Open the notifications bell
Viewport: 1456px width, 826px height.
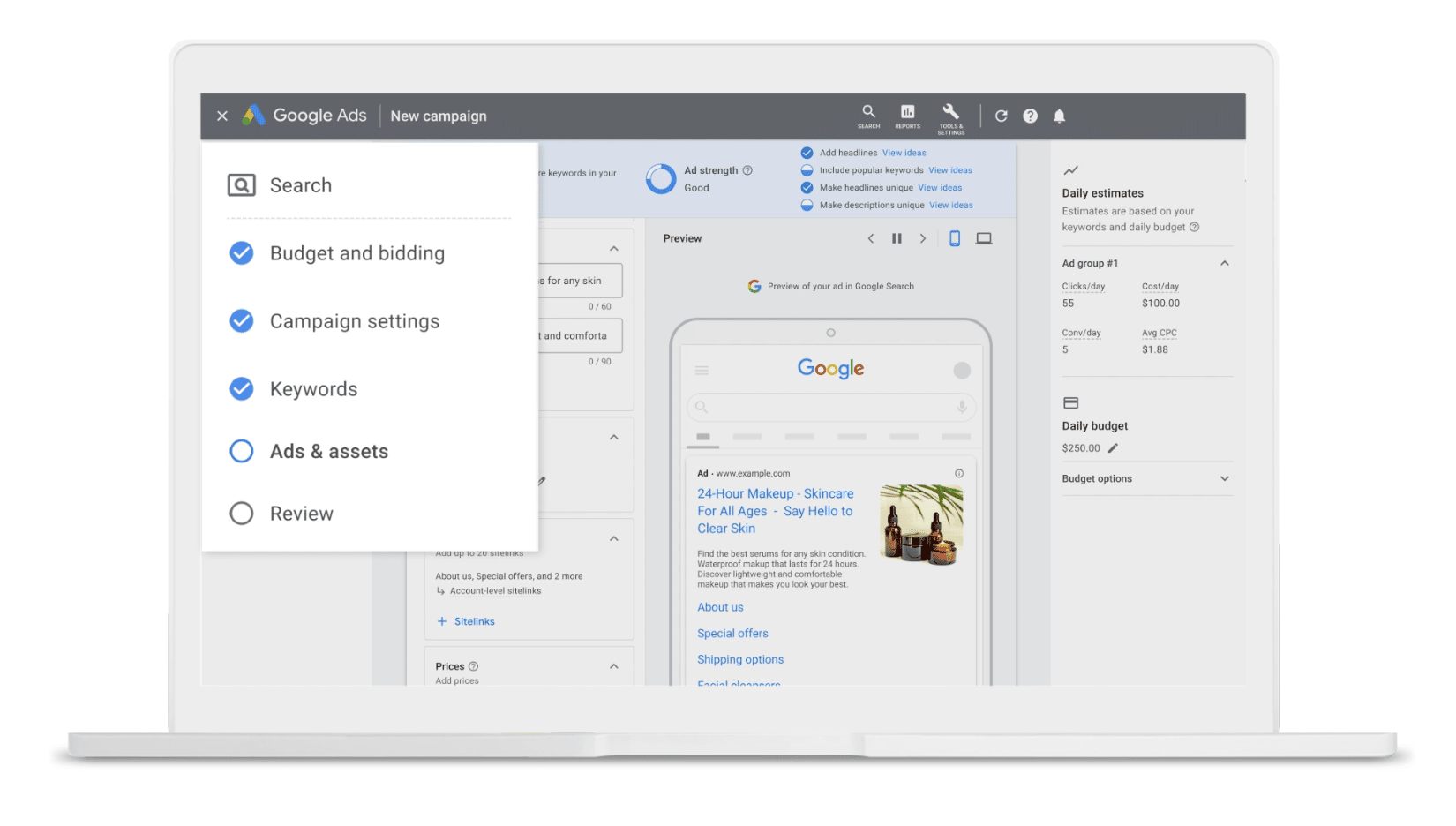1059,116
